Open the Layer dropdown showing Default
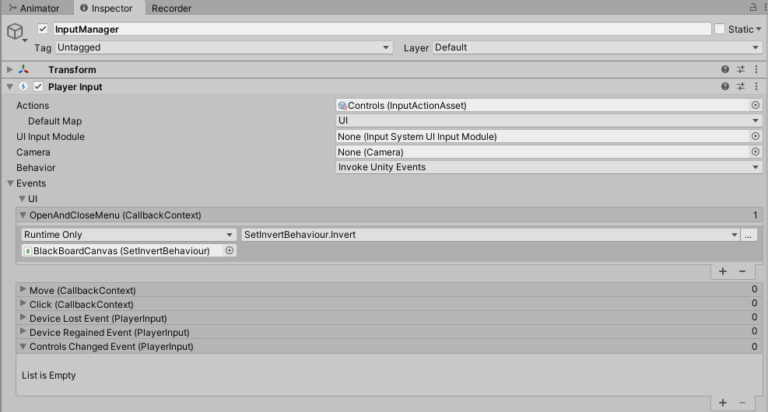768x412 pixels. 596,47
